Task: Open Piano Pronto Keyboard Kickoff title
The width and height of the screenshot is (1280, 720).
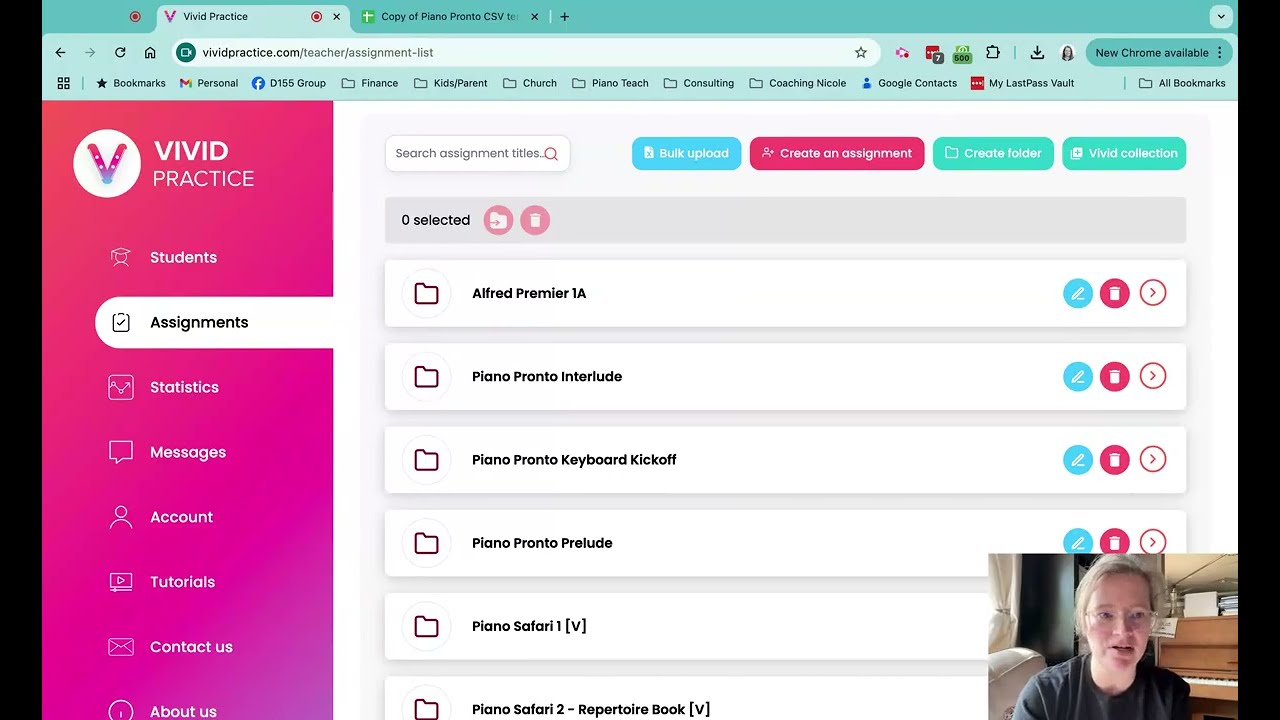Action: 574,459
